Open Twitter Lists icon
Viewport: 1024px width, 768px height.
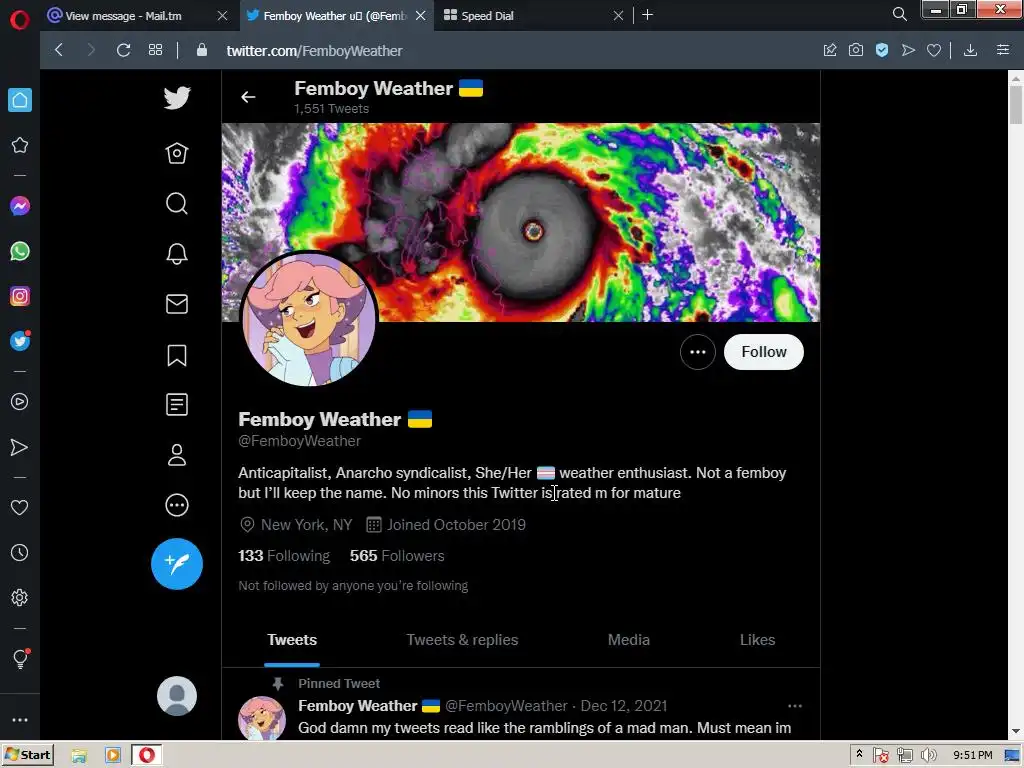(x=177, y=405)
